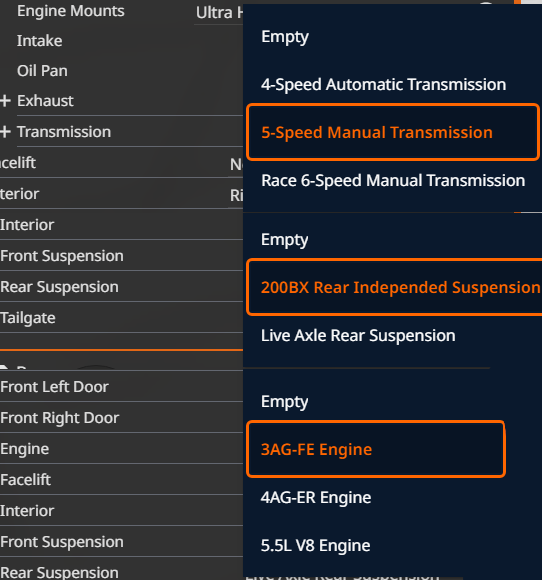Open the Engine Mounts Ultra dropdown value

pyautogui.click(x=219, y=13)
